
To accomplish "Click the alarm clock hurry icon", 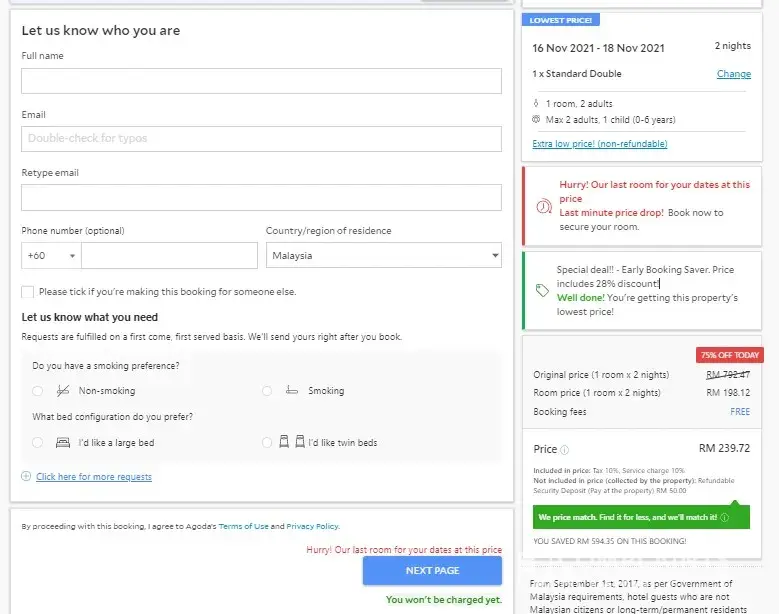I will 543,206.
